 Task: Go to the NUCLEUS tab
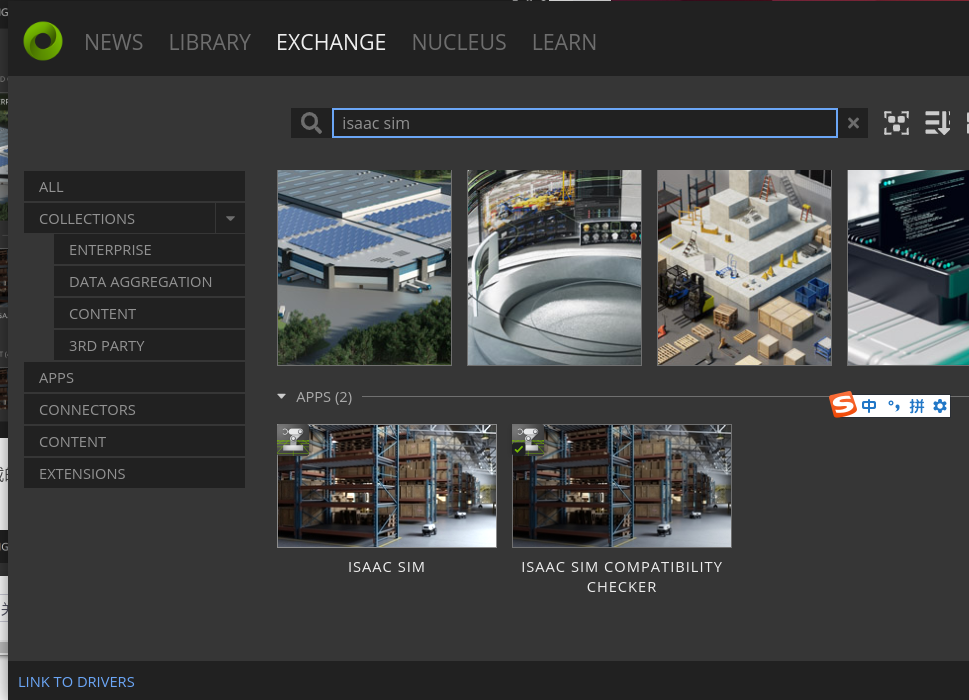(x=459, y=42)
